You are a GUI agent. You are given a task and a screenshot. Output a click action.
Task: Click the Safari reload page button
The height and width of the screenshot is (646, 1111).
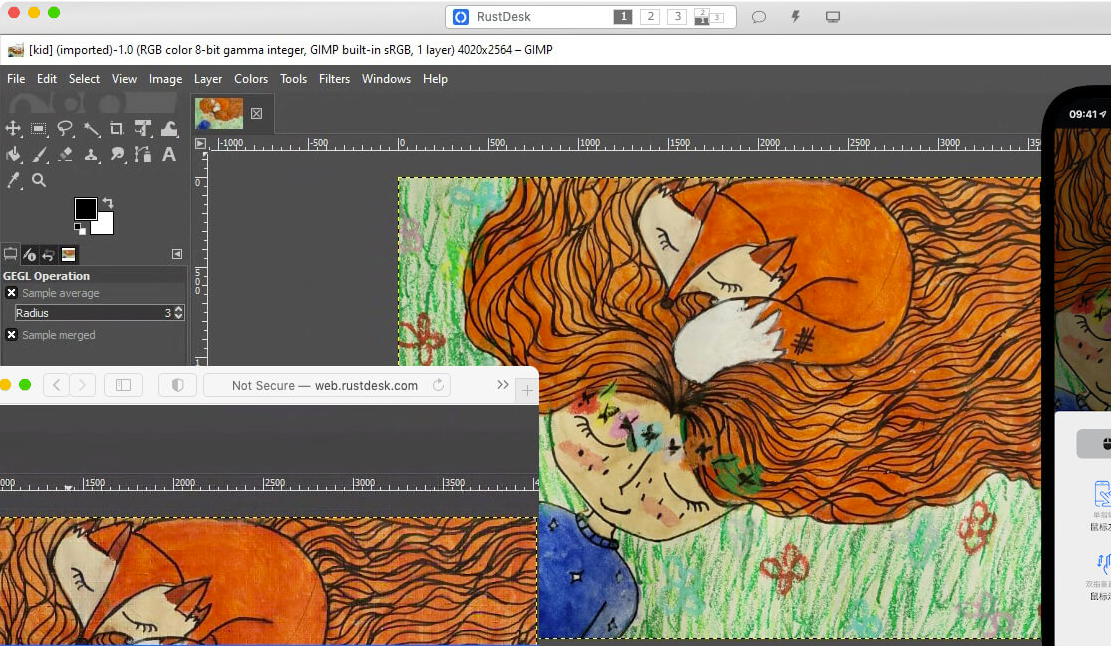[x=438, y=385]
